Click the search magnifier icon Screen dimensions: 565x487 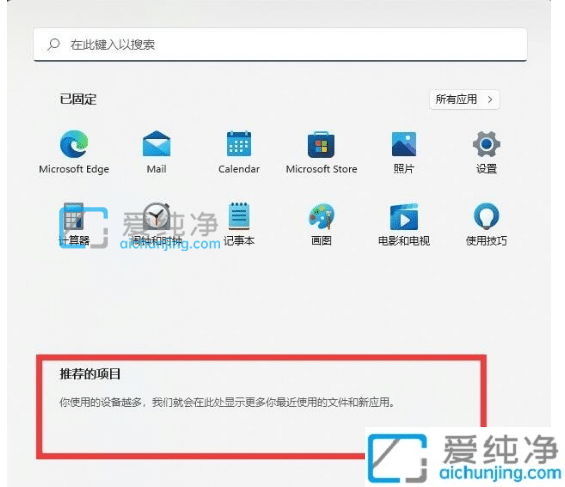(54, 45)
